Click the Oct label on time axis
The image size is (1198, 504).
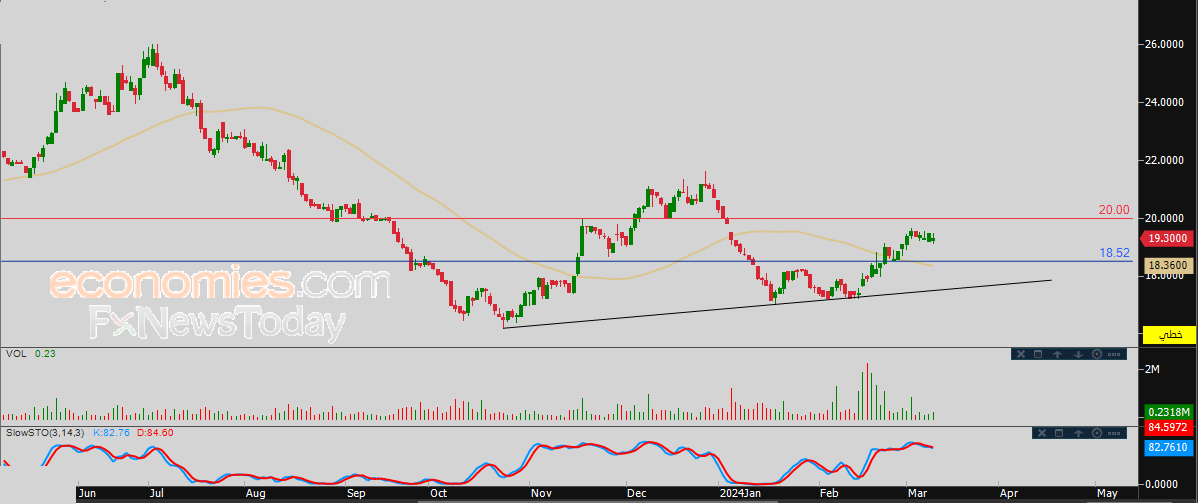point(439,494)
